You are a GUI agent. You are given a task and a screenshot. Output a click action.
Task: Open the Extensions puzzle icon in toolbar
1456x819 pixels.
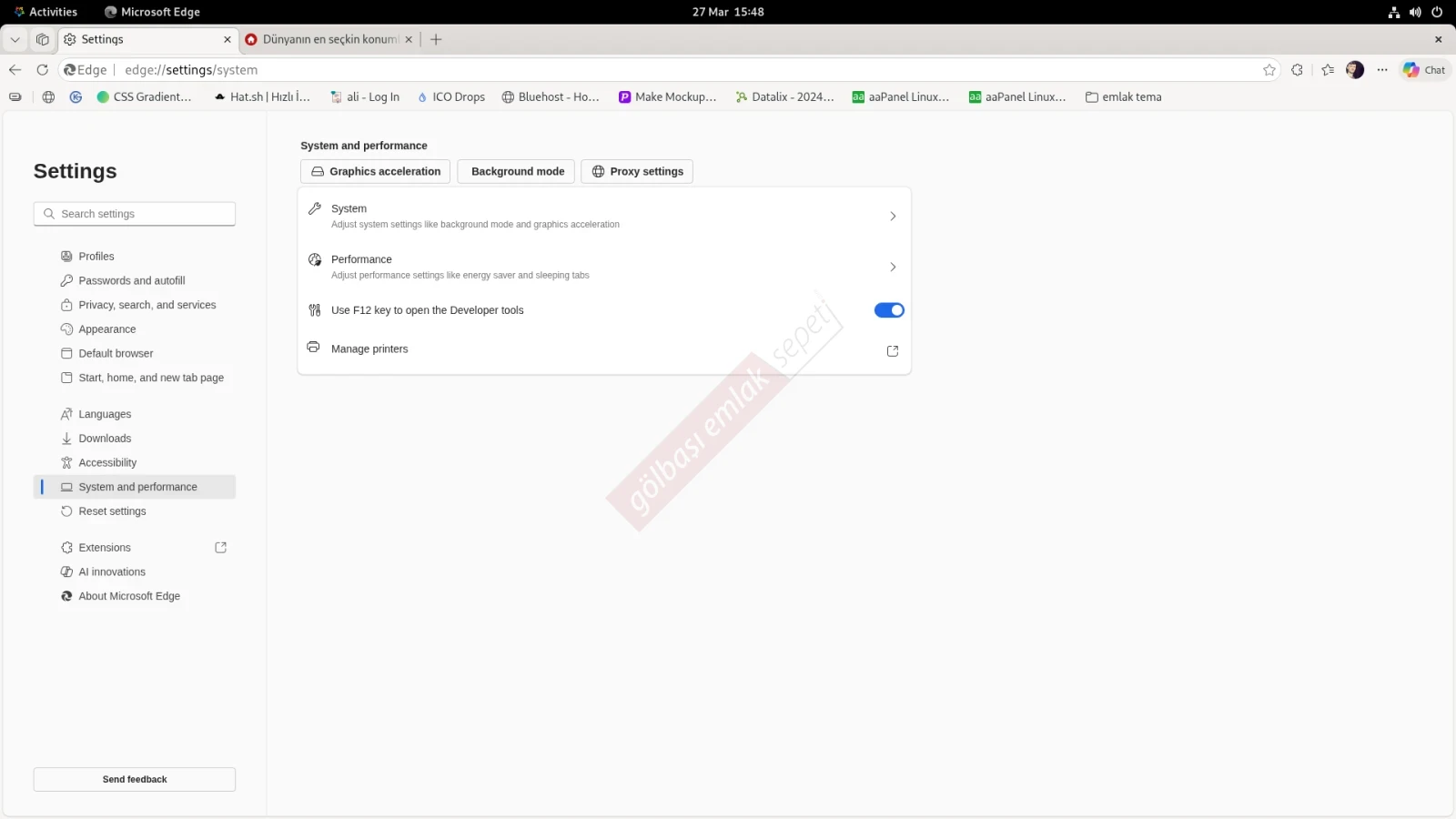pos(1297,70)
